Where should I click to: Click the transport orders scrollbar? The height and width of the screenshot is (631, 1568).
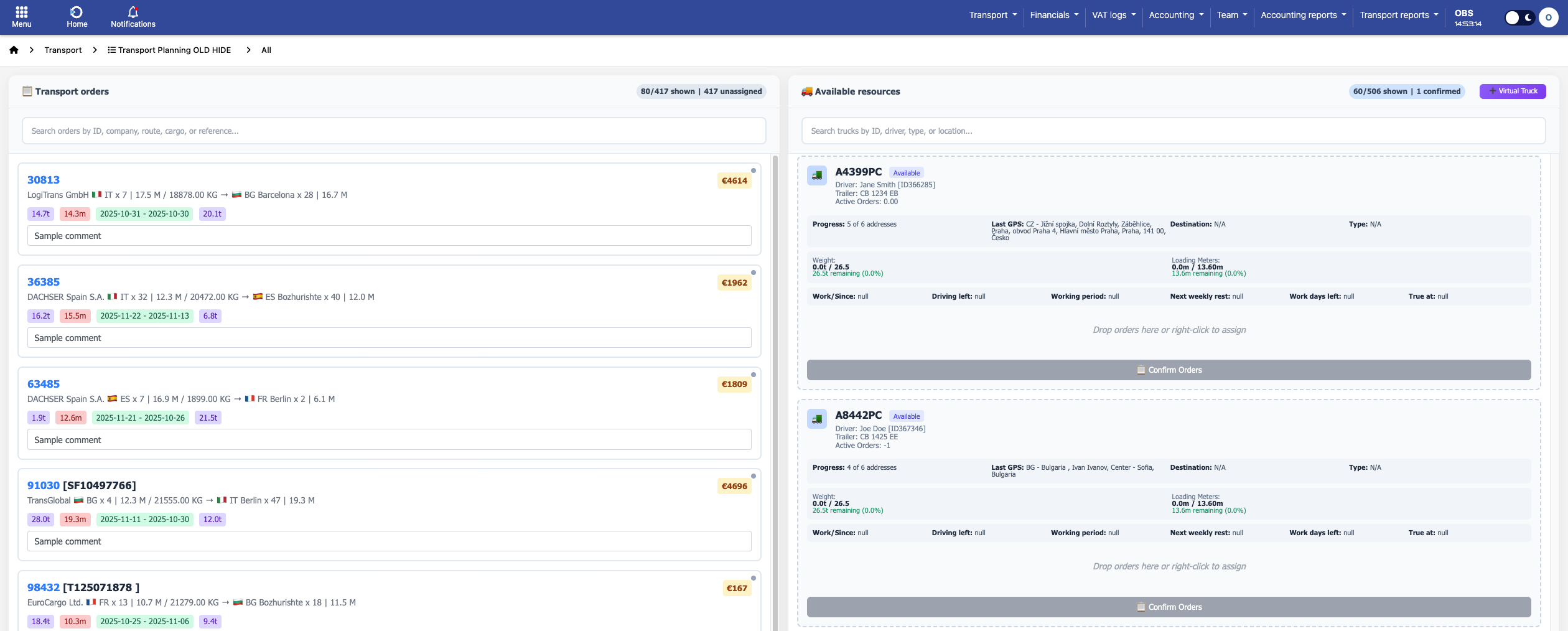point(775,373)
